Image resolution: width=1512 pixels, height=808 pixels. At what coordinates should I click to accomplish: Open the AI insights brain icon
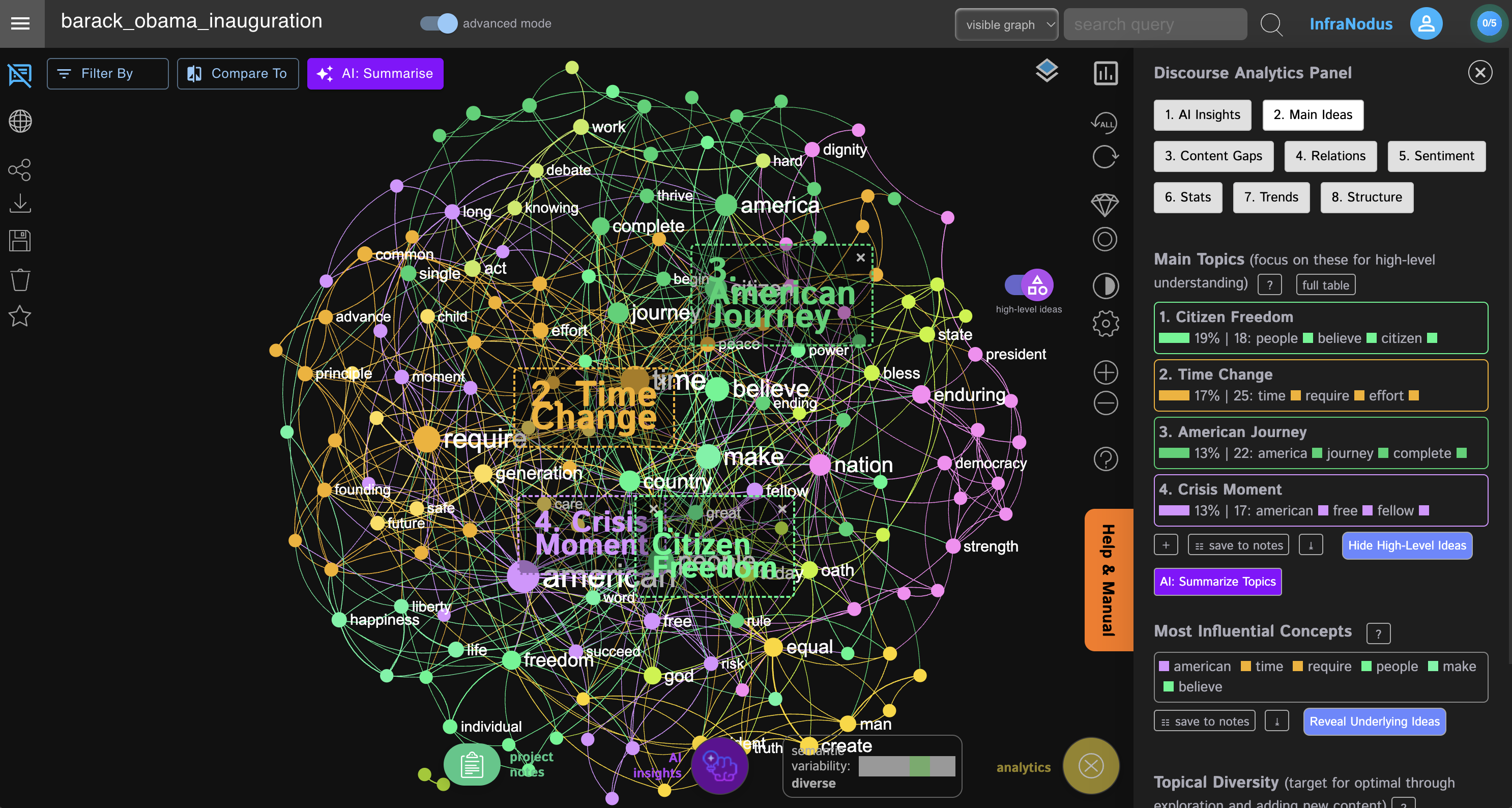(x=719, y=765)
